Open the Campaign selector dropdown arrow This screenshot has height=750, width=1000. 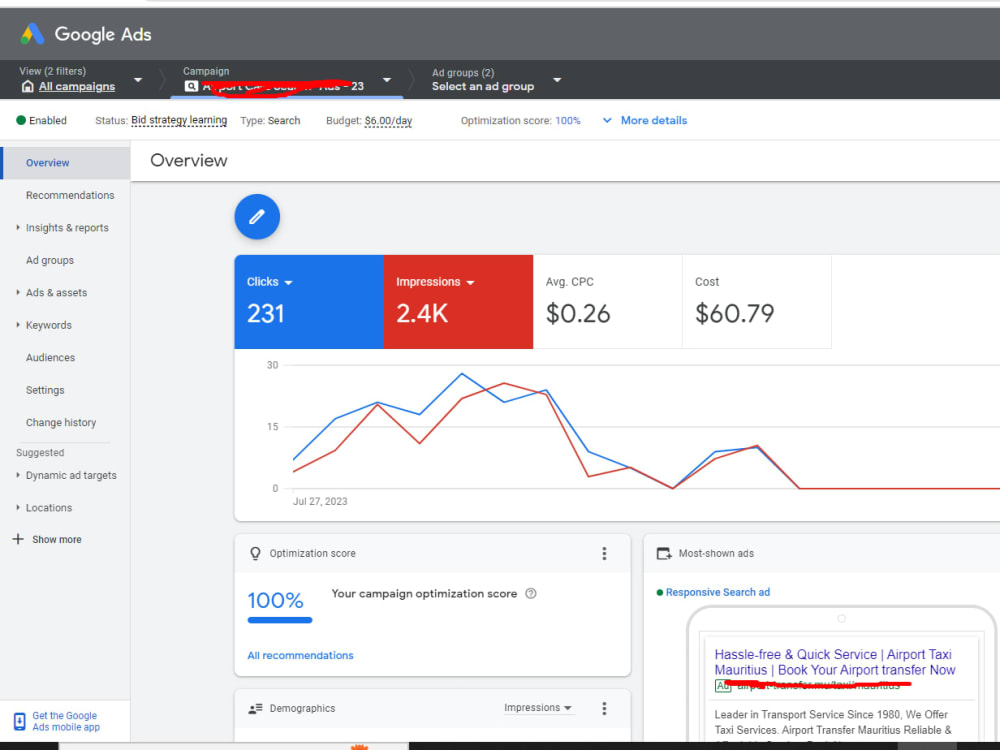(386, 80)
